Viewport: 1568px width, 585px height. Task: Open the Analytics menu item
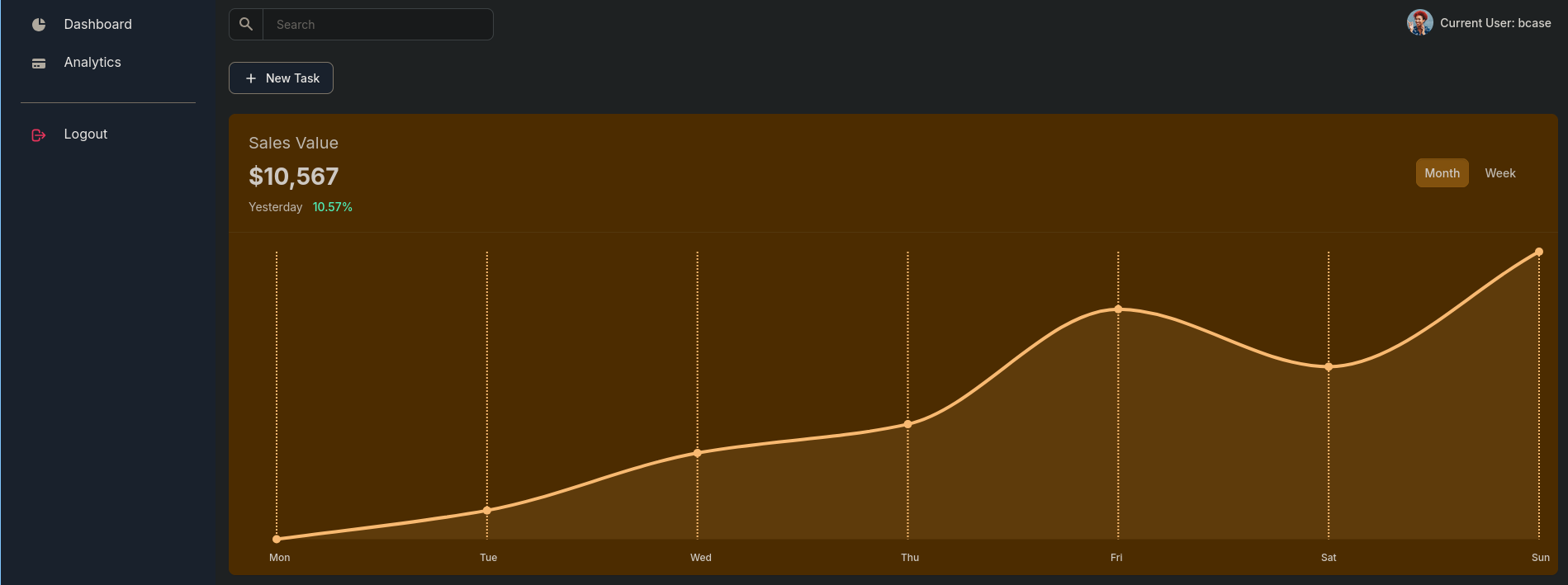[x=92, y=63]
